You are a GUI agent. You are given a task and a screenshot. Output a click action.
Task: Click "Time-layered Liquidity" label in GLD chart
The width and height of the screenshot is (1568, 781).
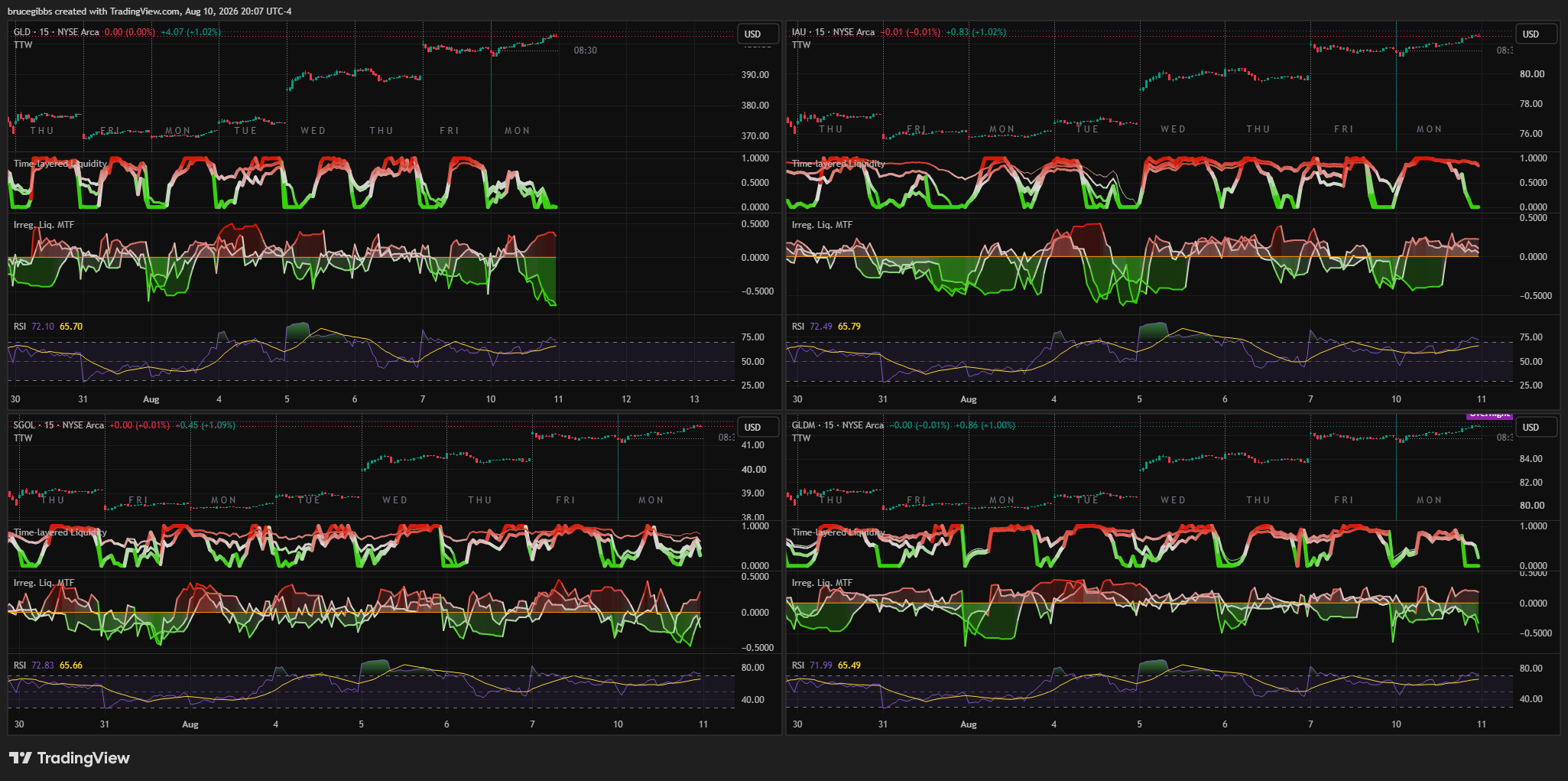click(60, 164)
